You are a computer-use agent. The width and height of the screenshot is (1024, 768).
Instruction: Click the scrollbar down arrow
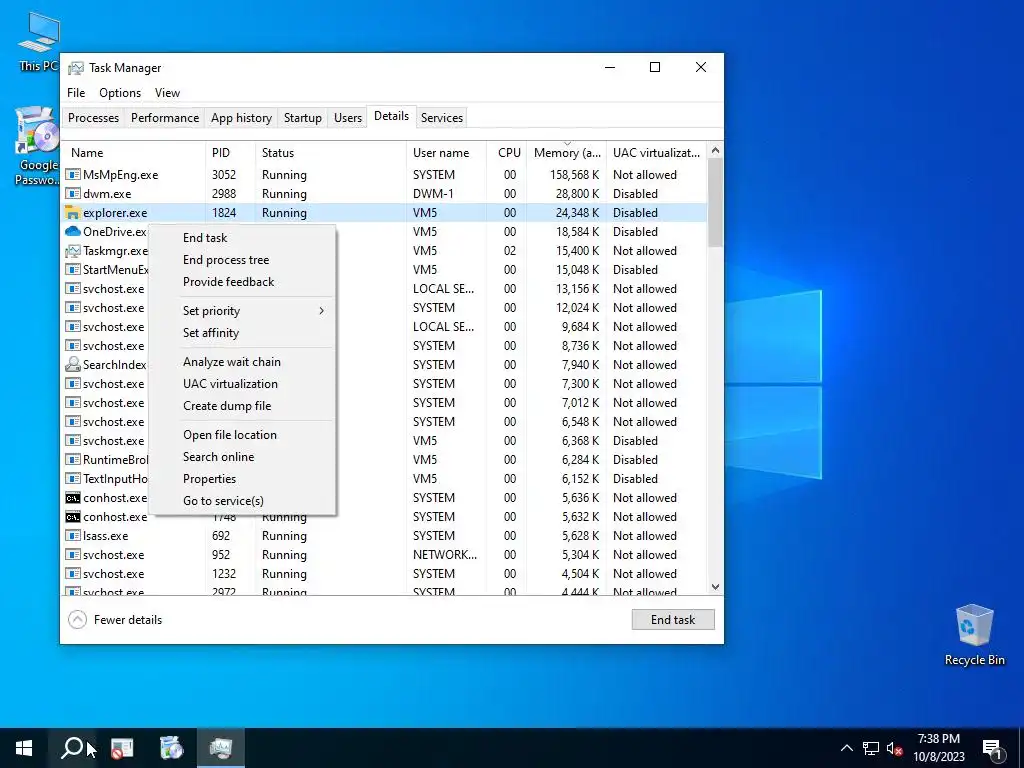pyautogui.click(x=715, y=586)
